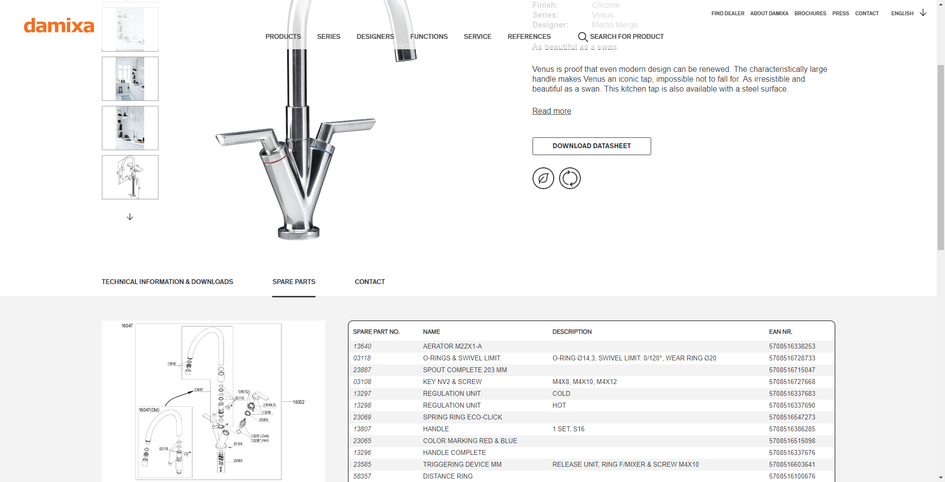Expand the Series menu

(328, 37)
